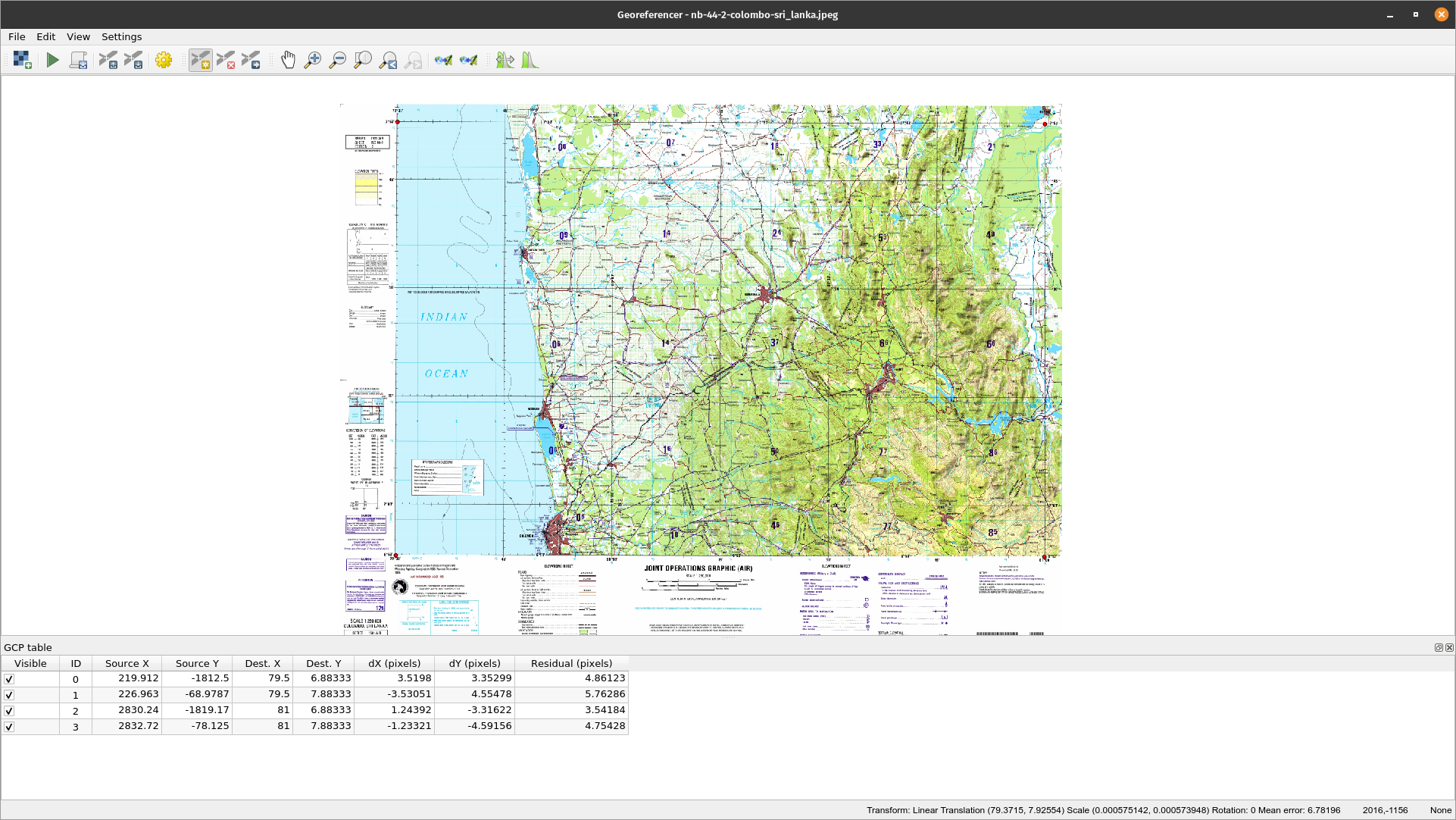Sort table by Dest. Y header
This screenshot has height=820, width=1456.
pos(323,663)
